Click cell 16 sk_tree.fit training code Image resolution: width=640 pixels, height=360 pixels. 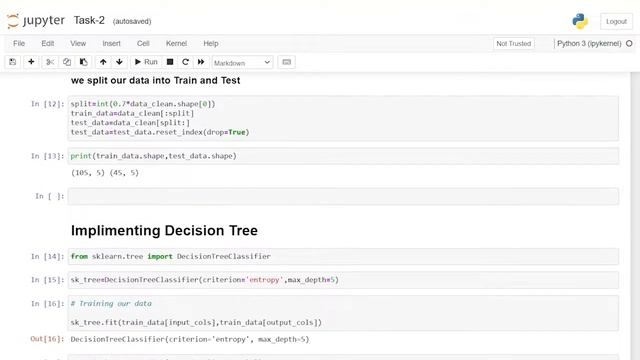(343, 313)
